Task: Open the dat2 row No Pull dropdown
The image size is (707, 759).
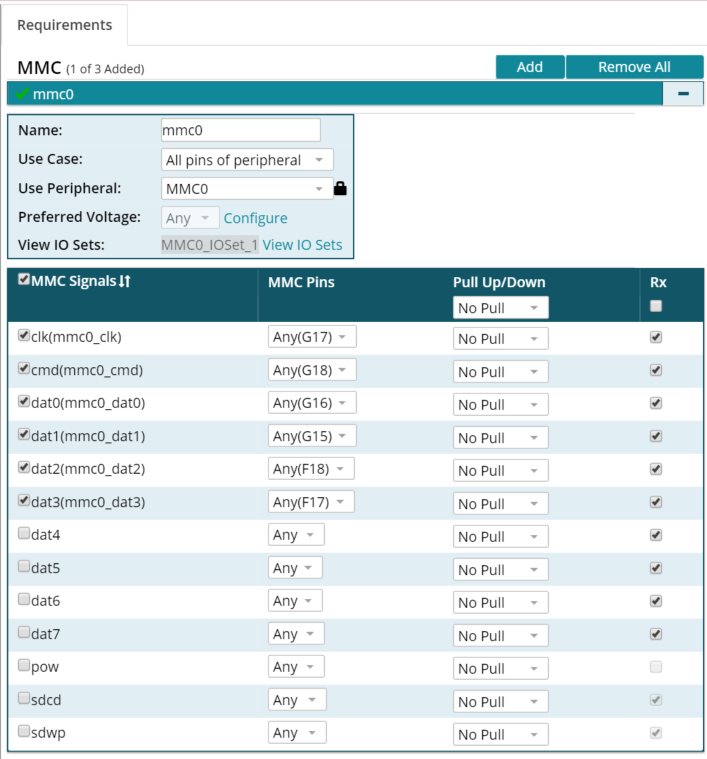Action: pos(501,471)
